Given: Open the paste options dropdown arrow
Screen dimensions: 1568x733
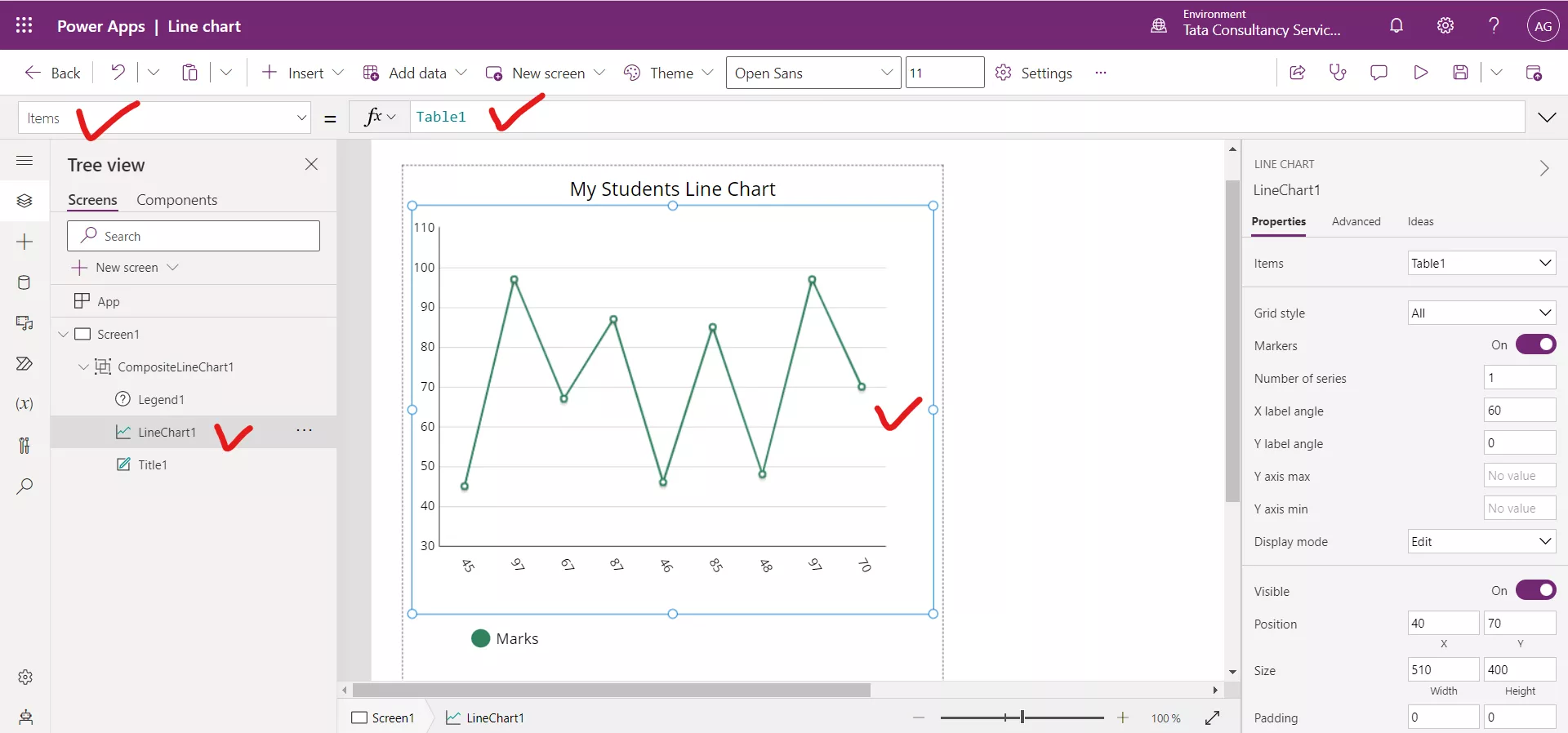Looking at the screenshot, I should 226,73.
